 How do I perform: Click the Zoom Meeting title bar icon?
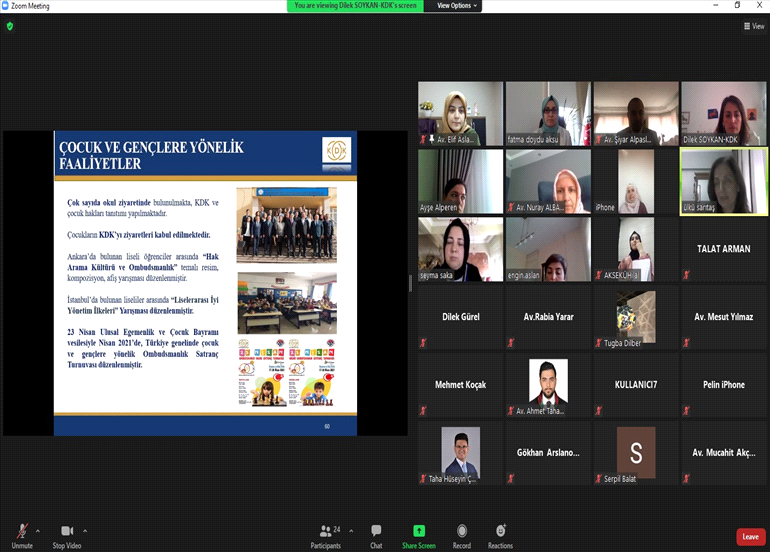click(5, 5)
